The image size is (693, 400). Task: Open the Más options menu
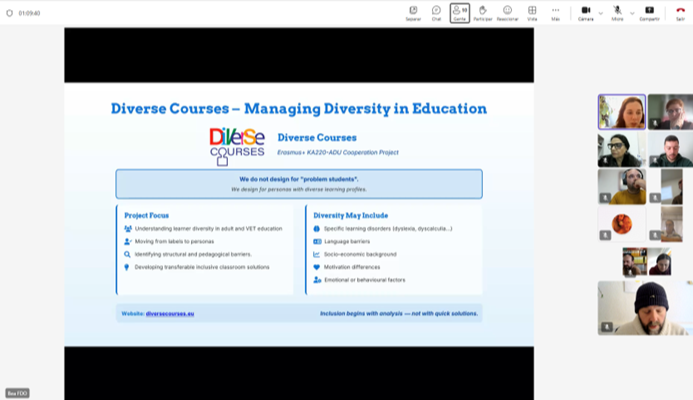(556, 13)
